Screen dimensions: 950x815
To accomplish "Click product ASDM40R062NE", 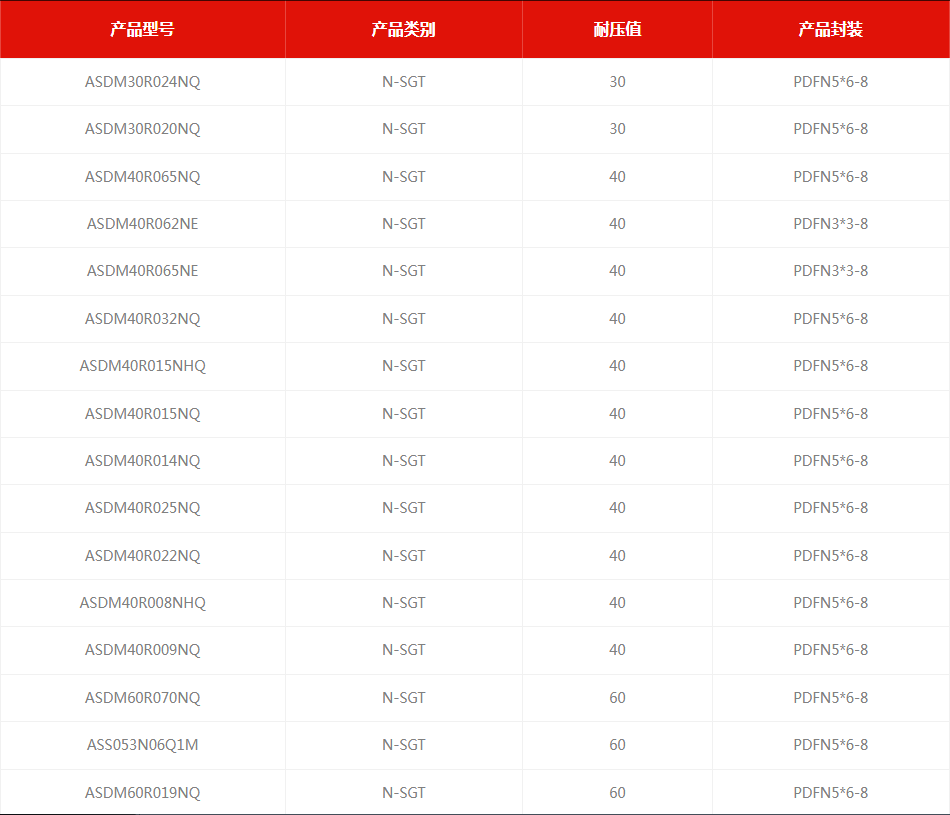I will [142, 224].
